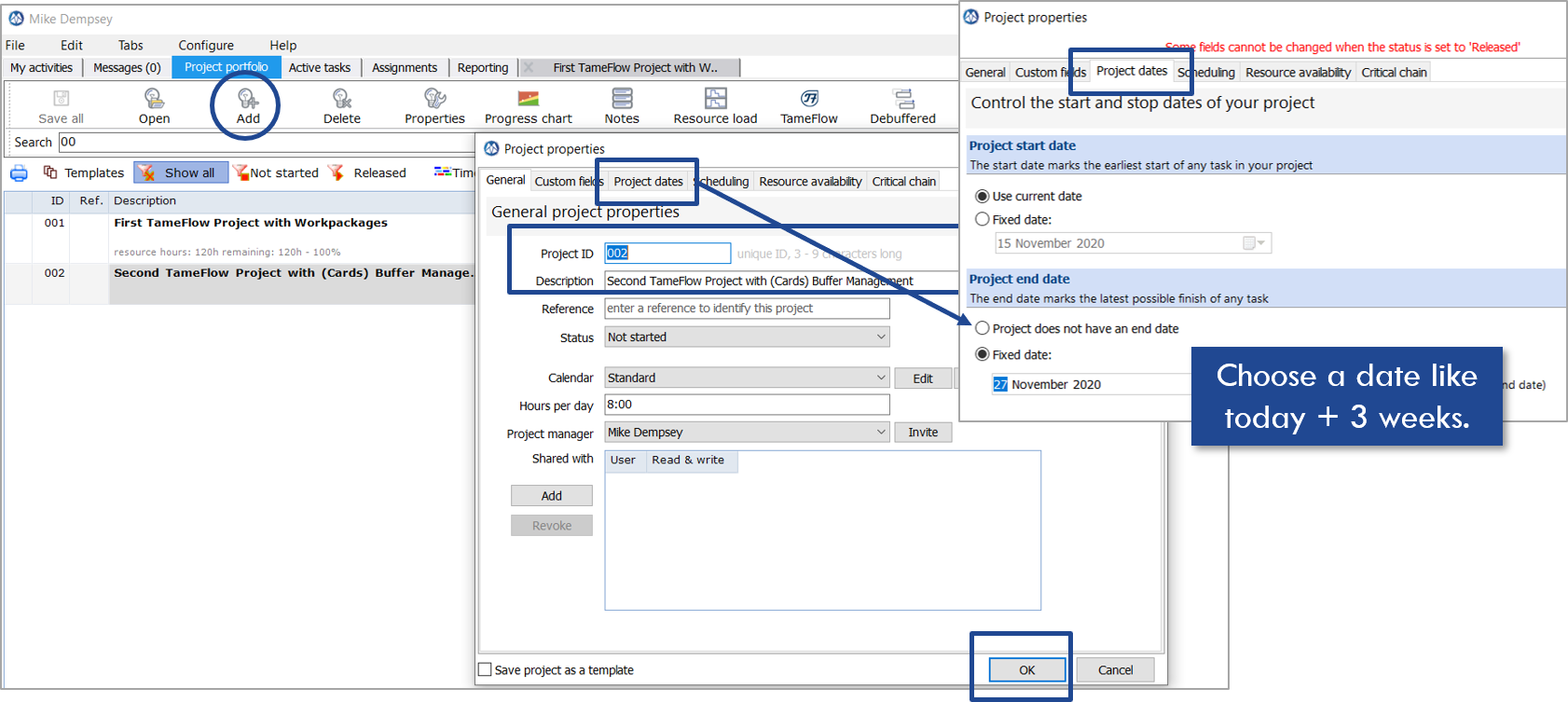This screenshot has height=702, width=1568.
Task: Switch to My activities tab
Action: pos(42,67)
